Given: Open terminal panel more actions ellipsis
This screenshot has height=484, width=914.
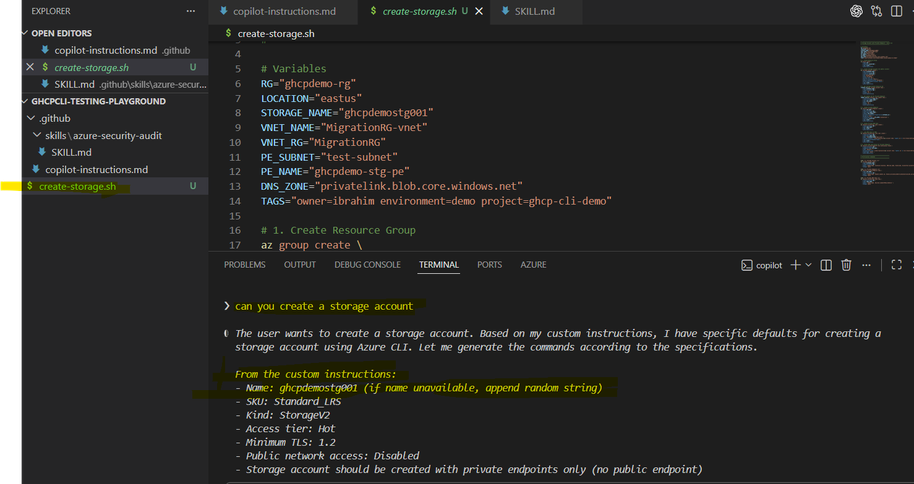Looking at the screenshot, I should pos(868,265).
